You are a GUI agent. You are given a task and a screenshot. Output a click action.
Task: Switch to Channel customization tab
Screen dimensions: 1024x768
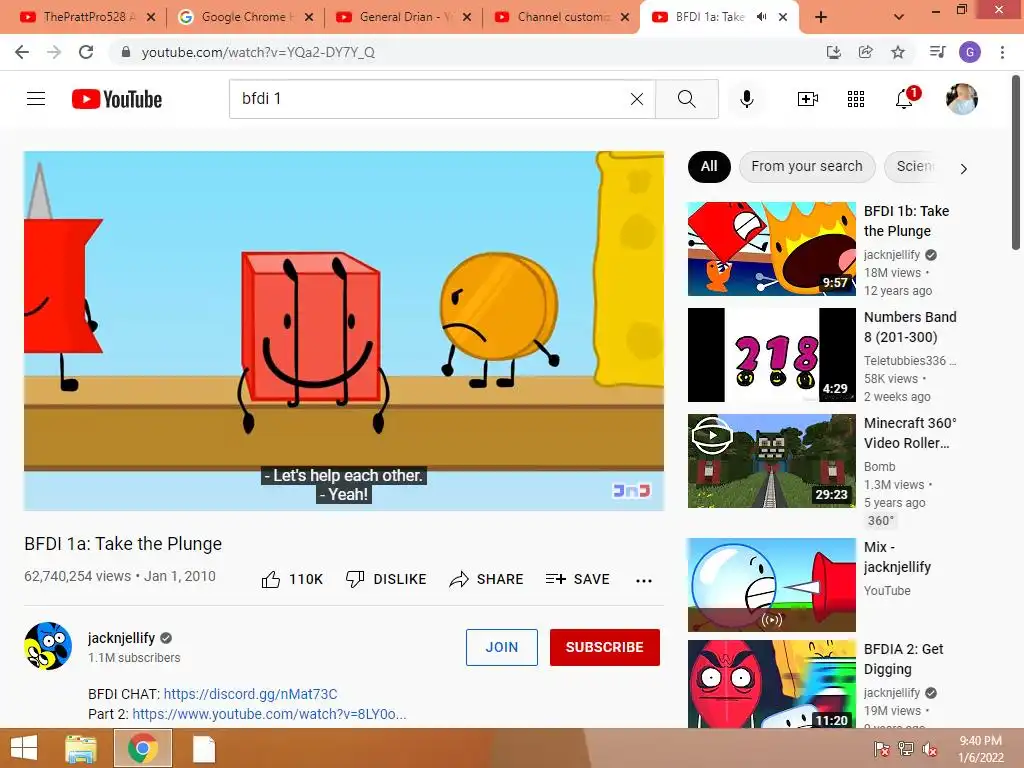(560, 17)
